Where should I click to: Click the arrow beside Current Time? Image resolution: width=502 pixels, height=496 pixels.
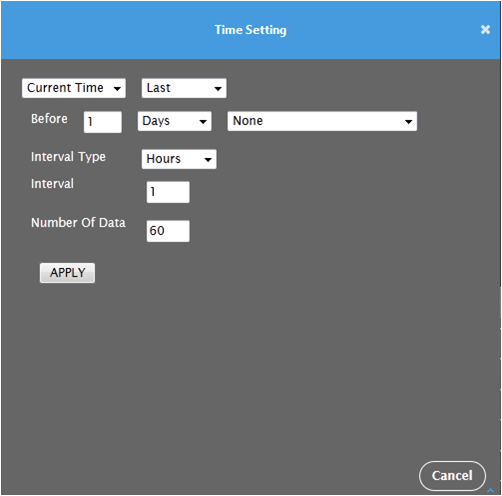(117, 89)
